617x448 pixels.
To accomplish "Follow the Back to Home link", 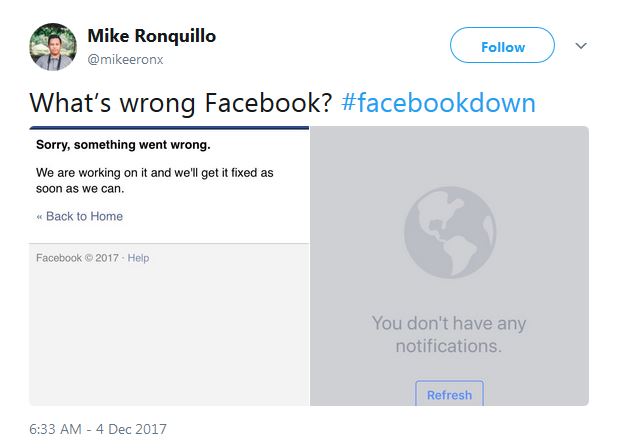I will click(x=84, y=216).
